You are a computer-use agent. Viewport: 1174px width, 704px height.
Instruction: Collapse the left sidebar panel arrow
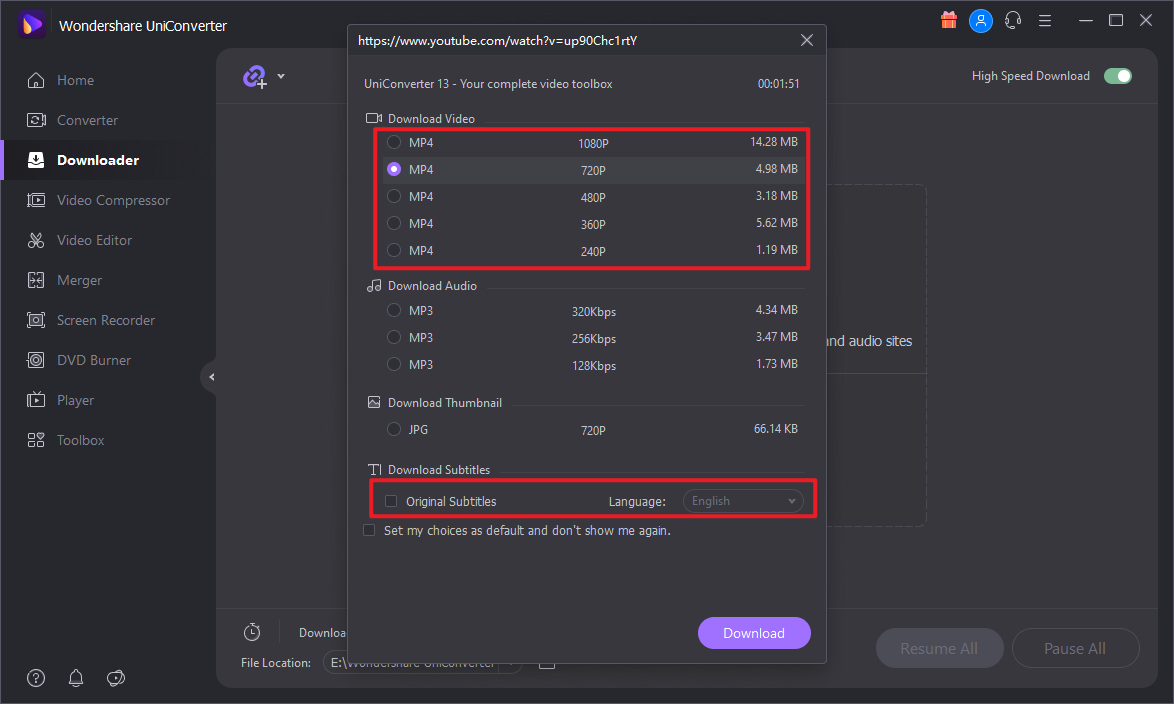point(211,377)
